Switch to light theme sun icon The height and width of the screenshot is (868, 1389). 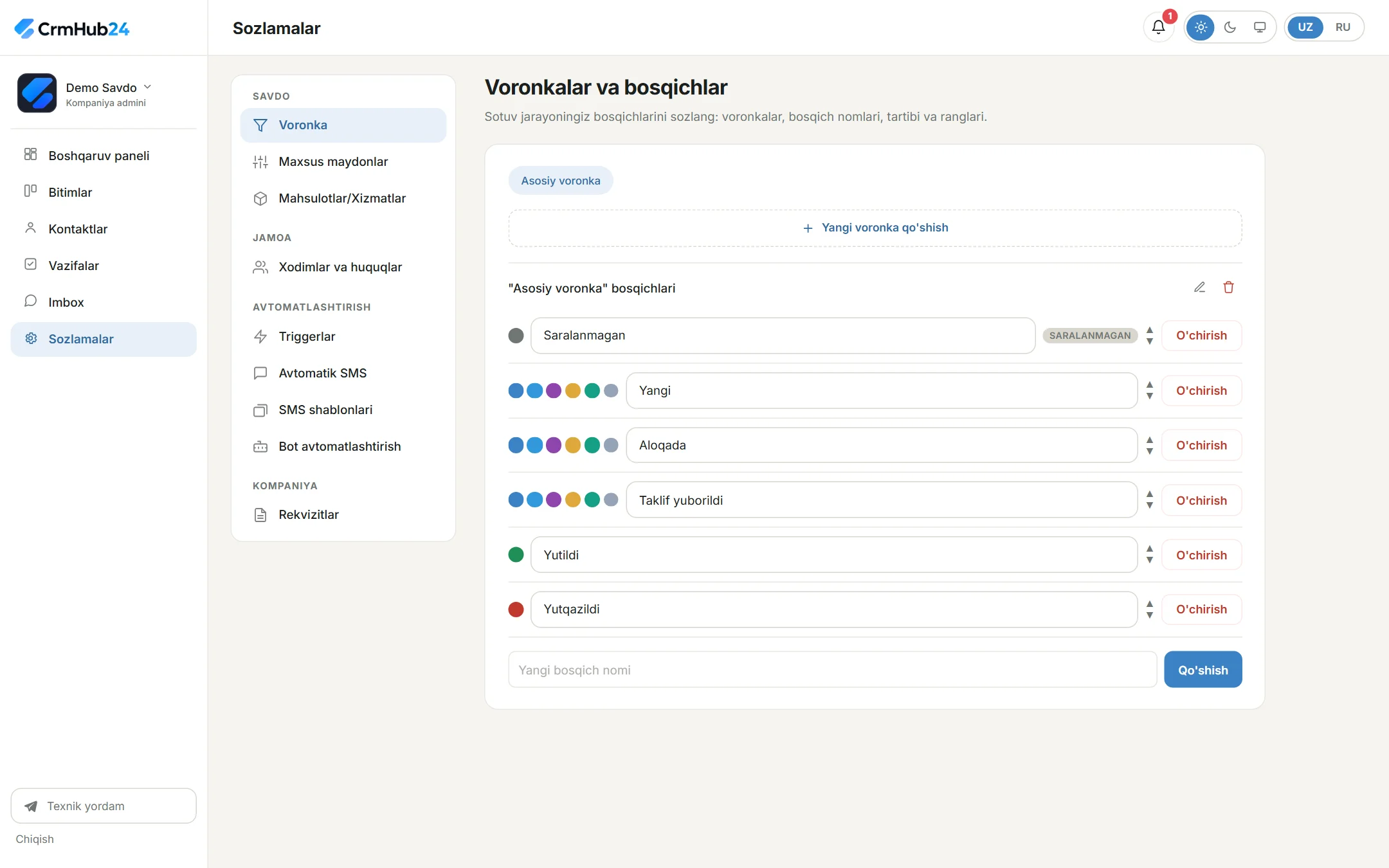pos(1201,27)
